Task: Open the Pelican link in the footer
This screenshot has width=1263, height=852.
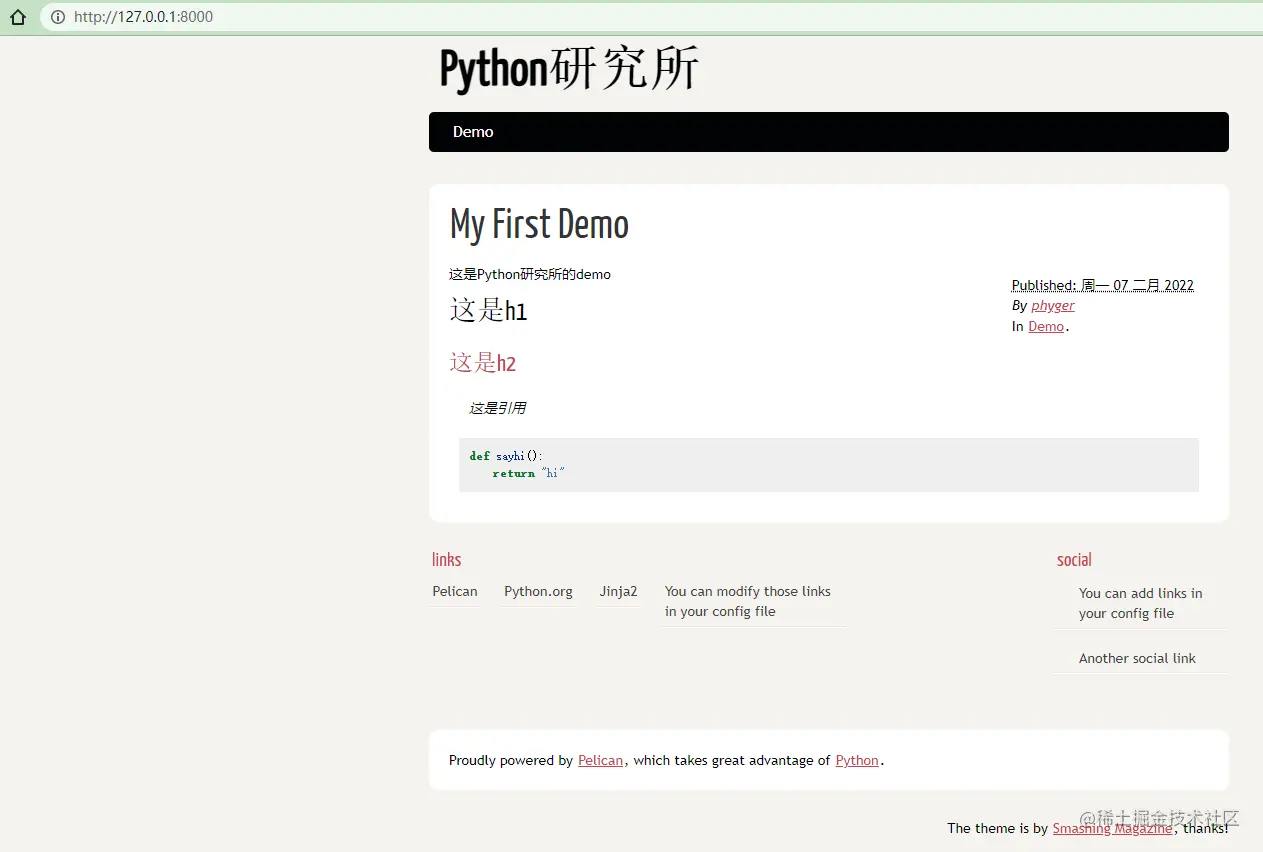Action: coord(601,761)
